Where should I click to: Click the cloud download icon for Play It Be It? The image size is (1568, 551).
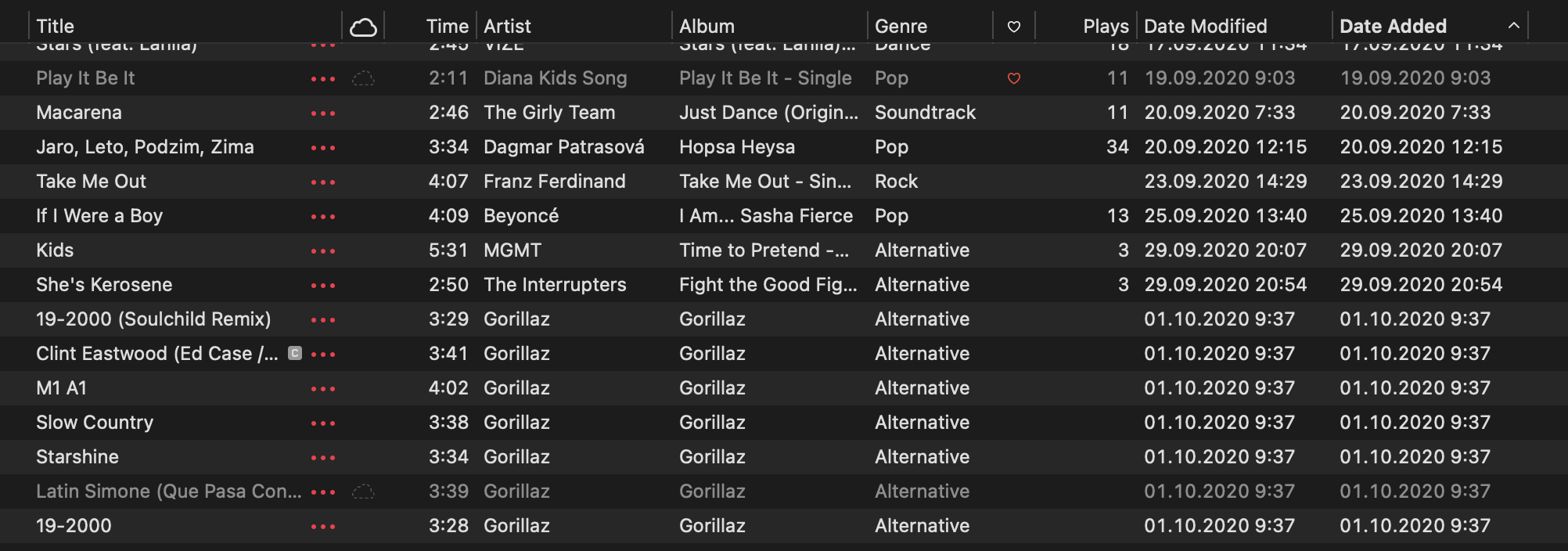(363, 78)
